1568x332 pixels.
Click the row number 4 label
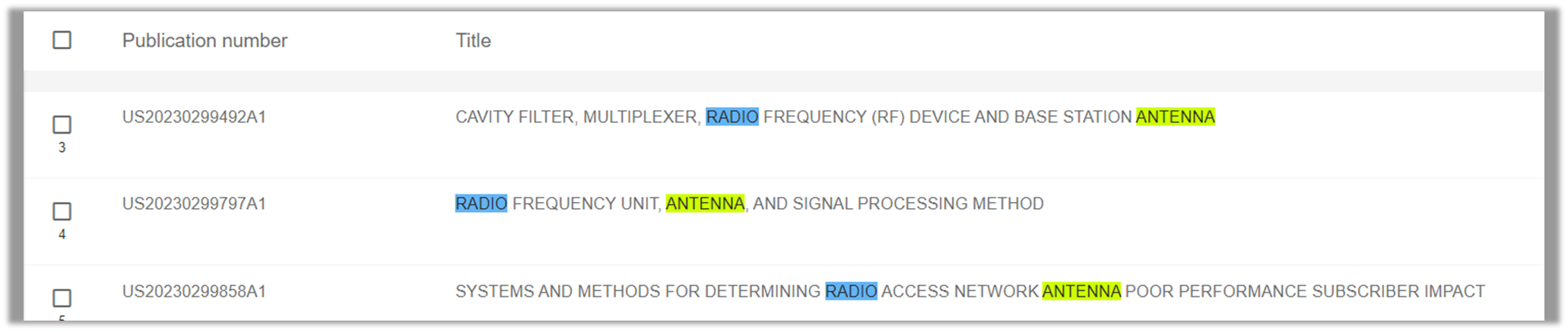[62, 234]
